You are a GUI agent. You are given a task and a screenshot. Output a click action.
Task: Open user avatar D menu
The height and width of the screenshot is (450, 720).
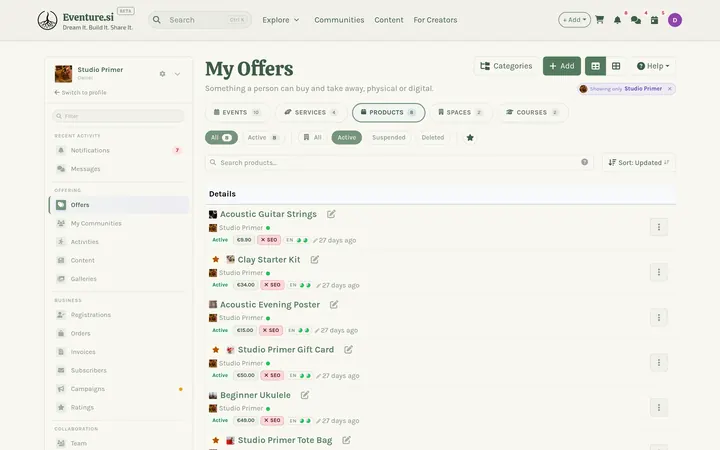675,20
